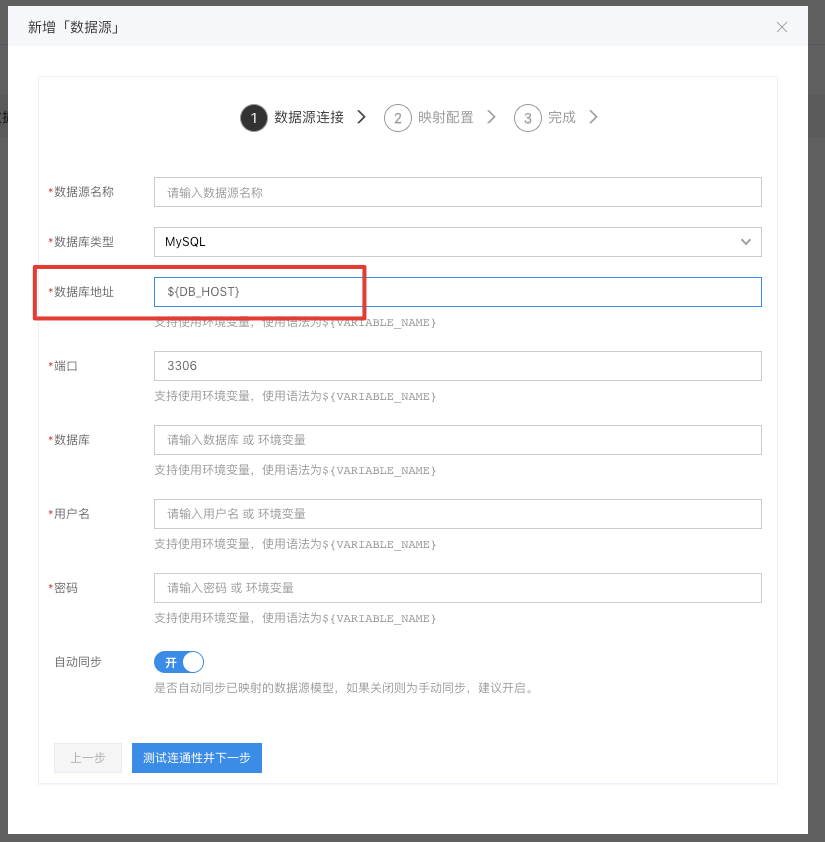Screen dimensions: 825x842
Task: Click the step 1 circle icon
Action: click(x=254, y=118)
